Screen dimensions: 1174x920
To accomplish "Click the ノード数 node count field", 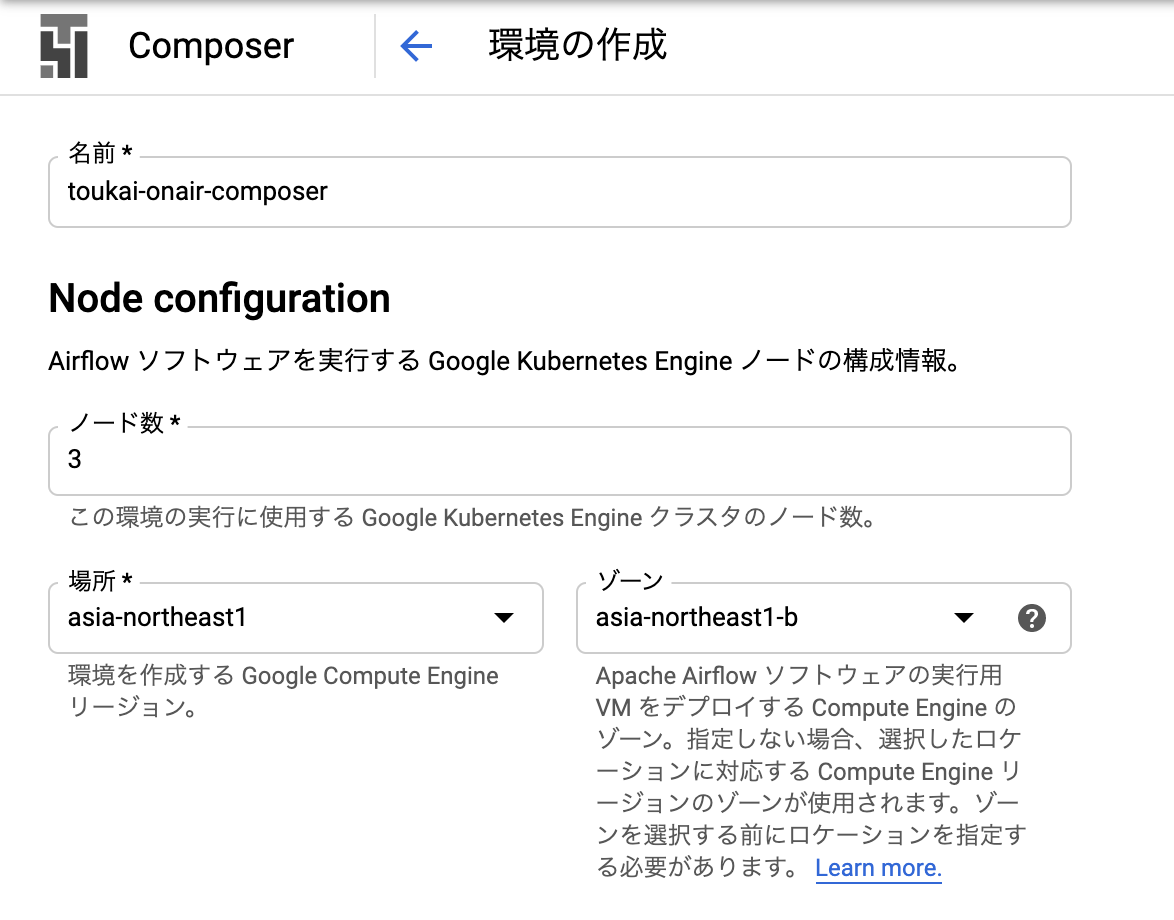I will (x=560, y=461).
